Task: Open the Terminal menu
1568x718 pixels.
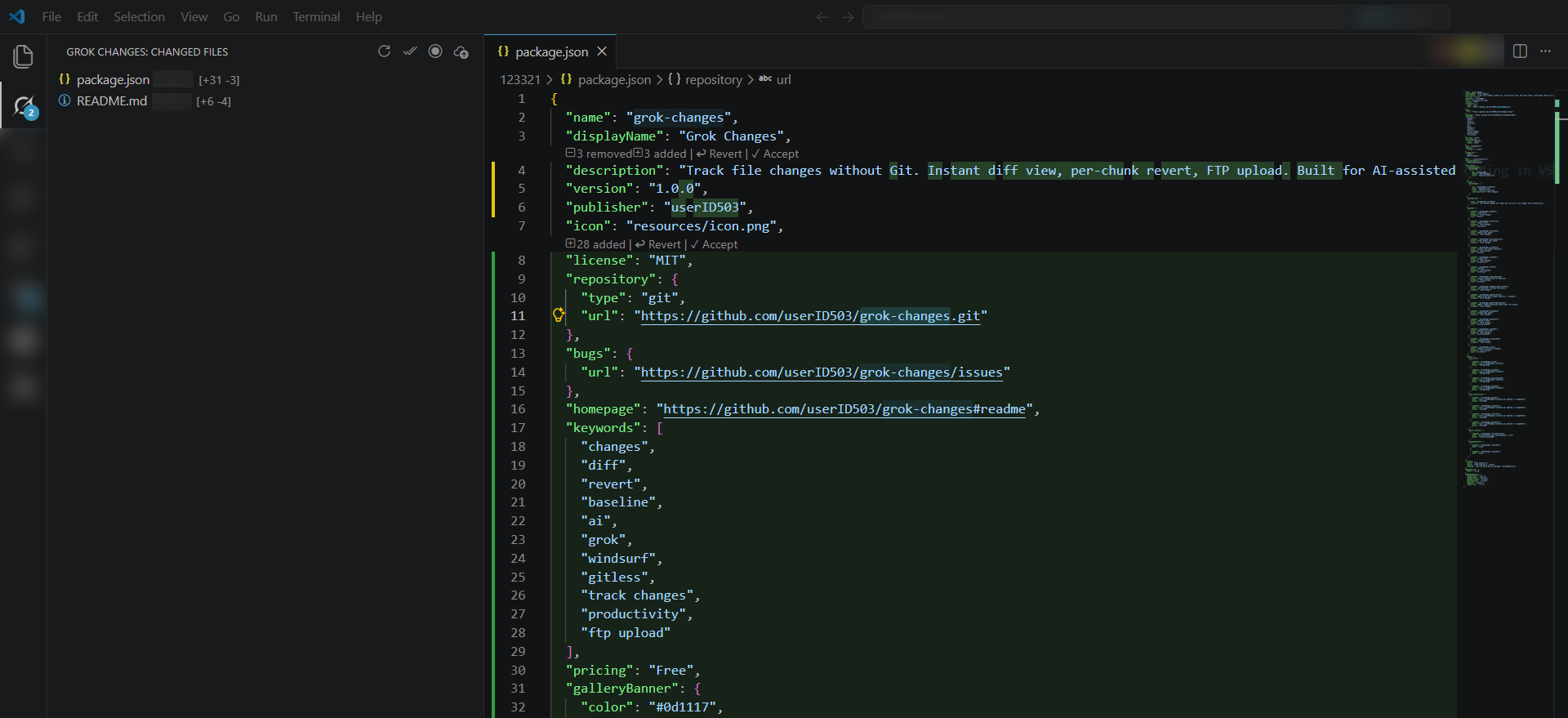Action: tap(316, 16)
